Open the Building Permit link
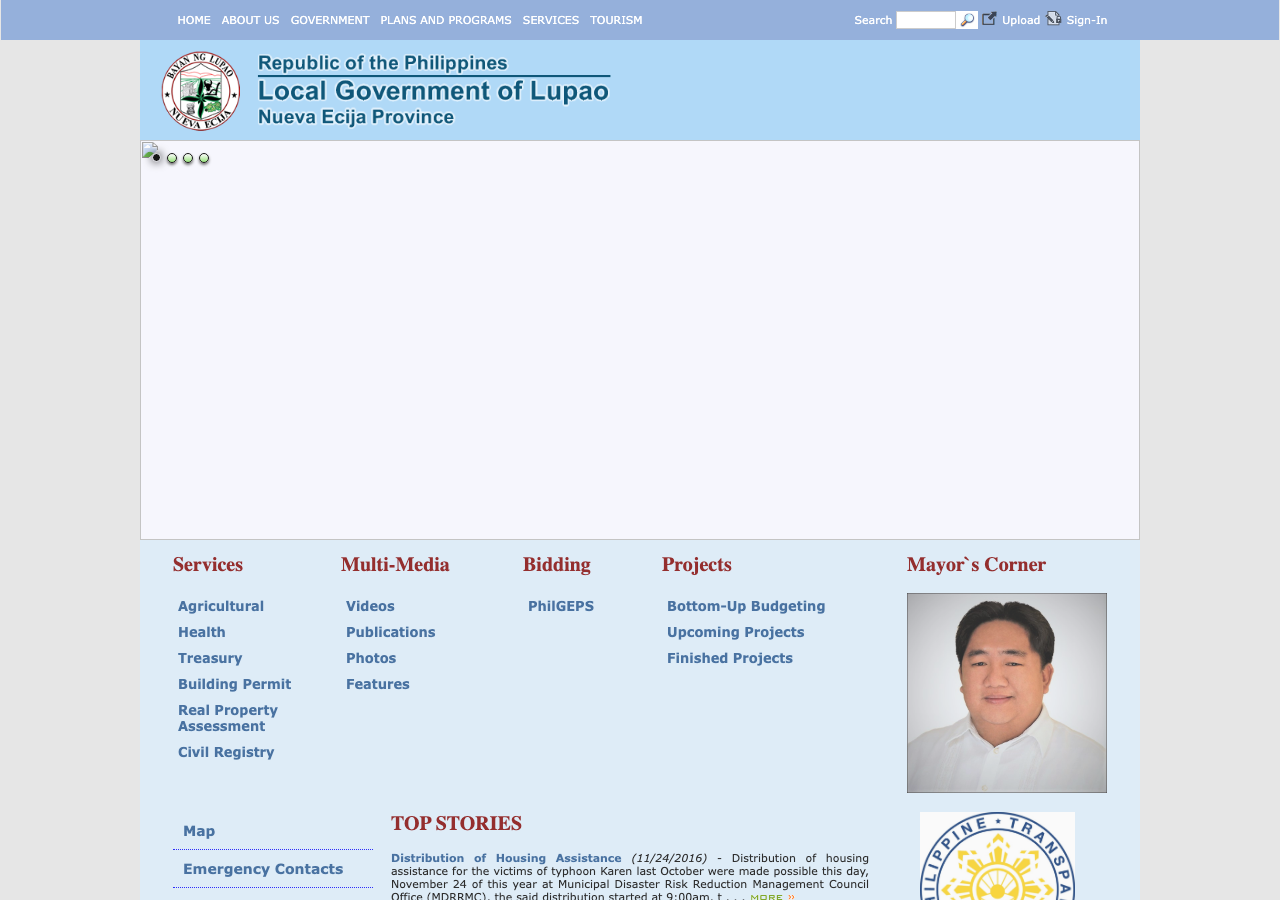1280x900 pixels. coord(235,684)
